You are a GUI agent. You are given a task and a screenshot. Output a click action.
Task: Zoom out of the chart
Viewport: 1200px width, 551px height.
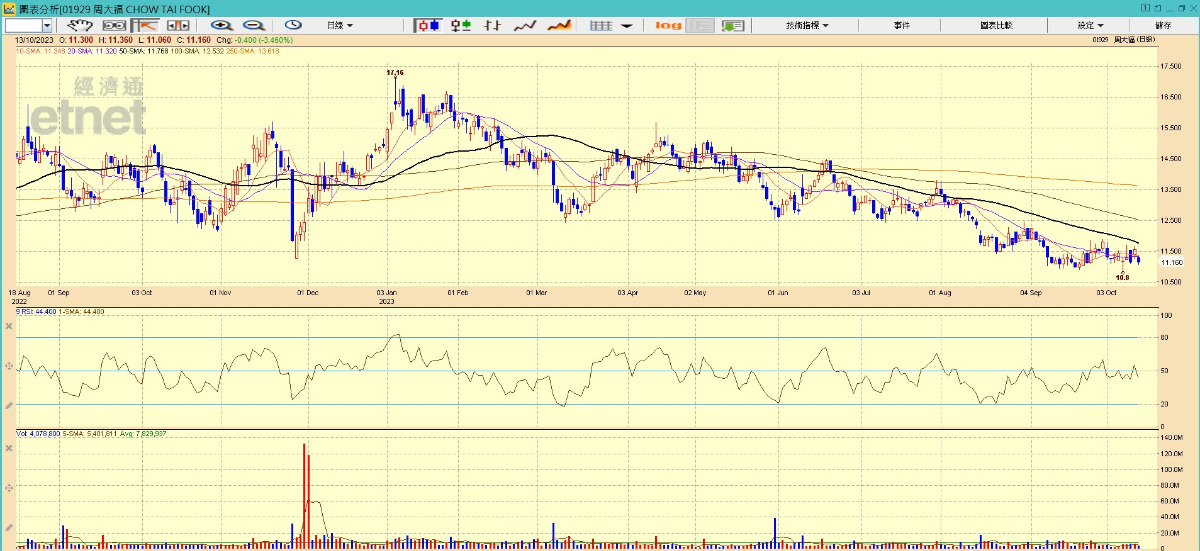[254, 24]
